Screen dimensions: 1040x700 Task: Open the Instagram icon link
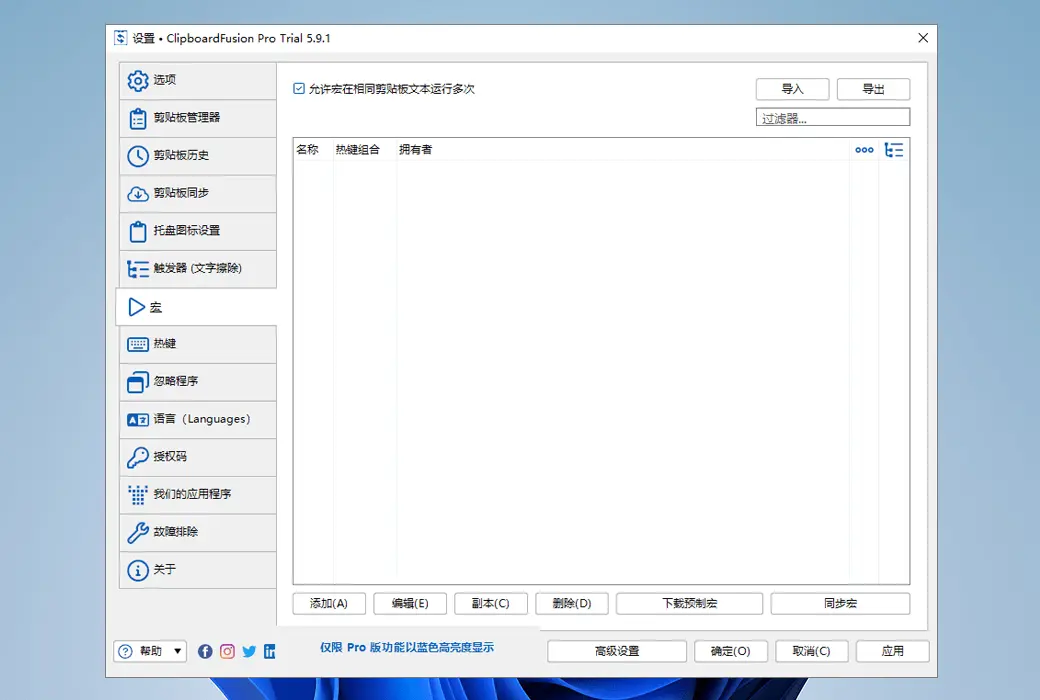pos(228,652)
